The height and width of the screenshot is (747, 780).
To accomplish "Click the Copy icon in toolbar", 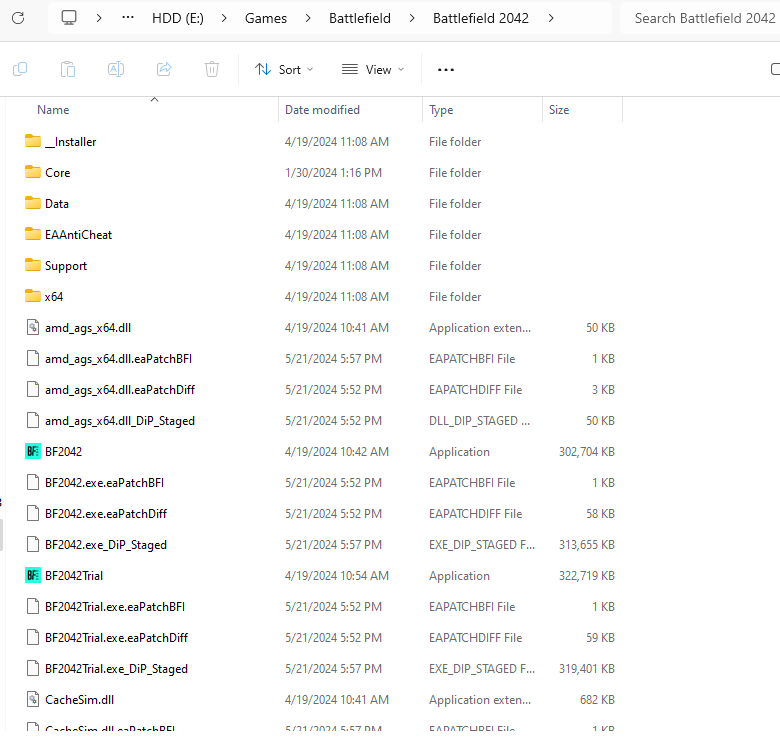I will point(20,69).
